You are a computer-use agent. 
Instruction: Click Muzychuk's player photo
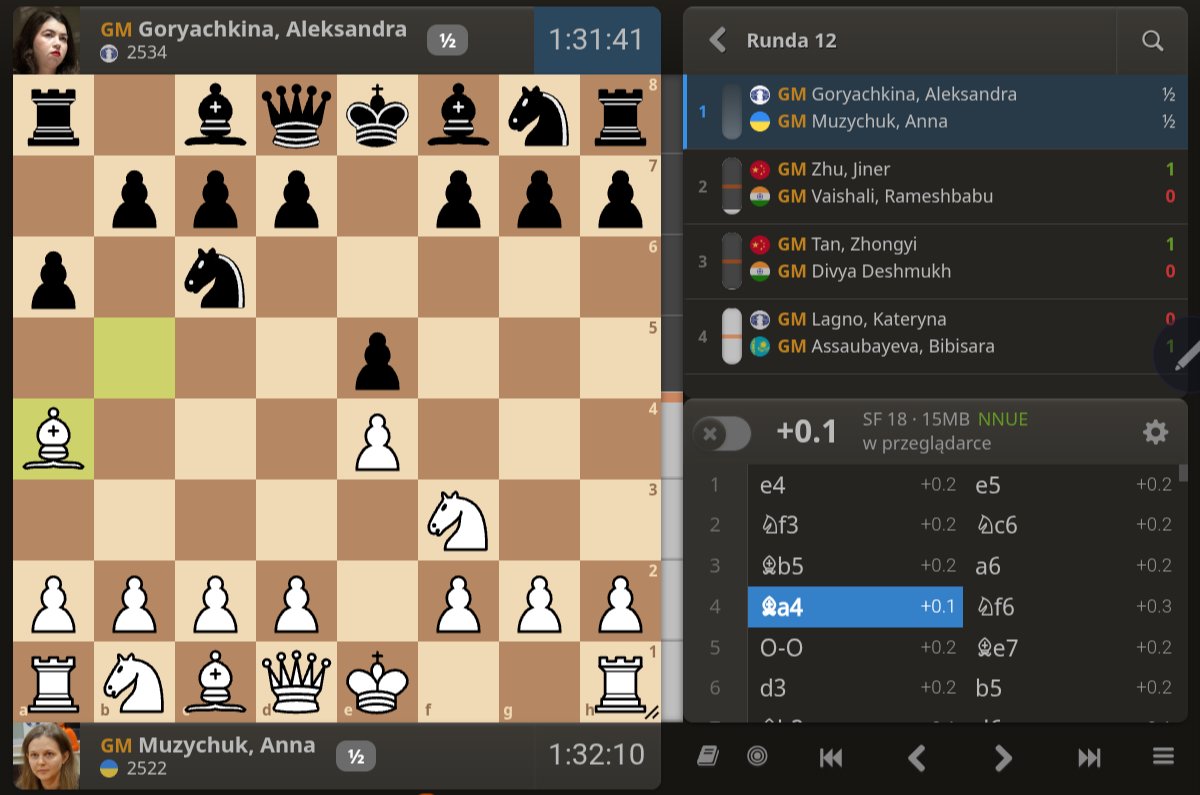pyautogui.click(x=46, y=756)
